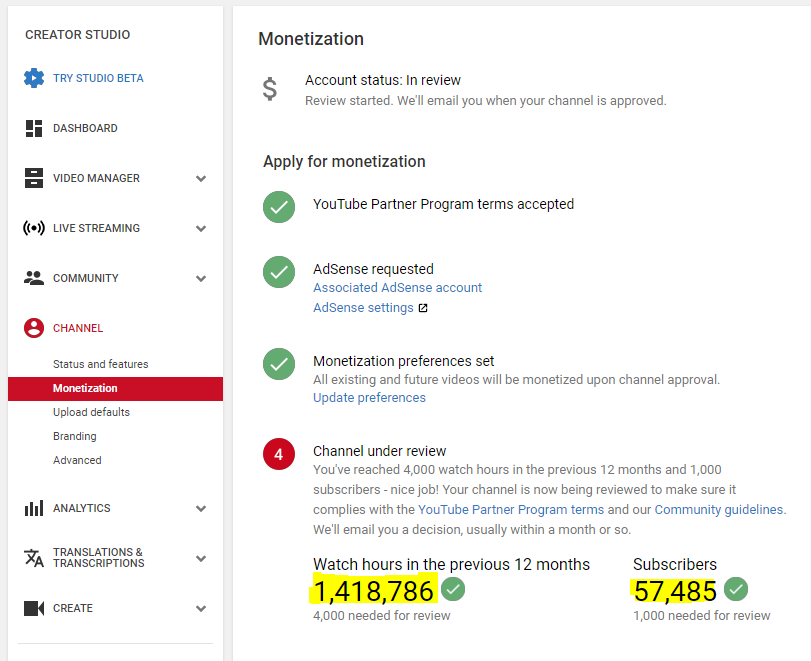Click the green check beside subscribers count
The image size is (811, 661).
tap(736, 589)
